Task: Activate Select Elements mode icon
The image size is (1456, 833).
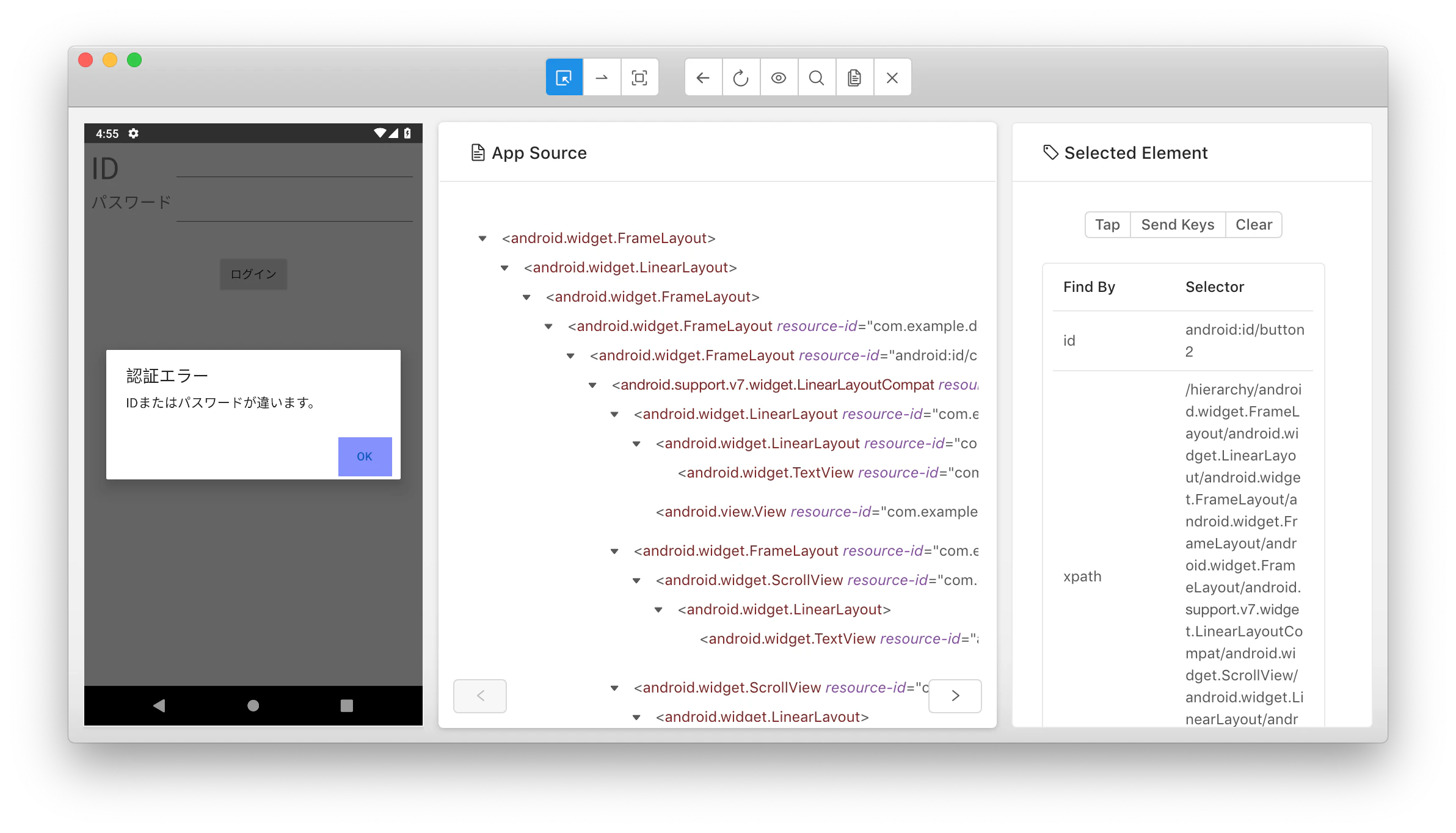Action: pos(564,78)
